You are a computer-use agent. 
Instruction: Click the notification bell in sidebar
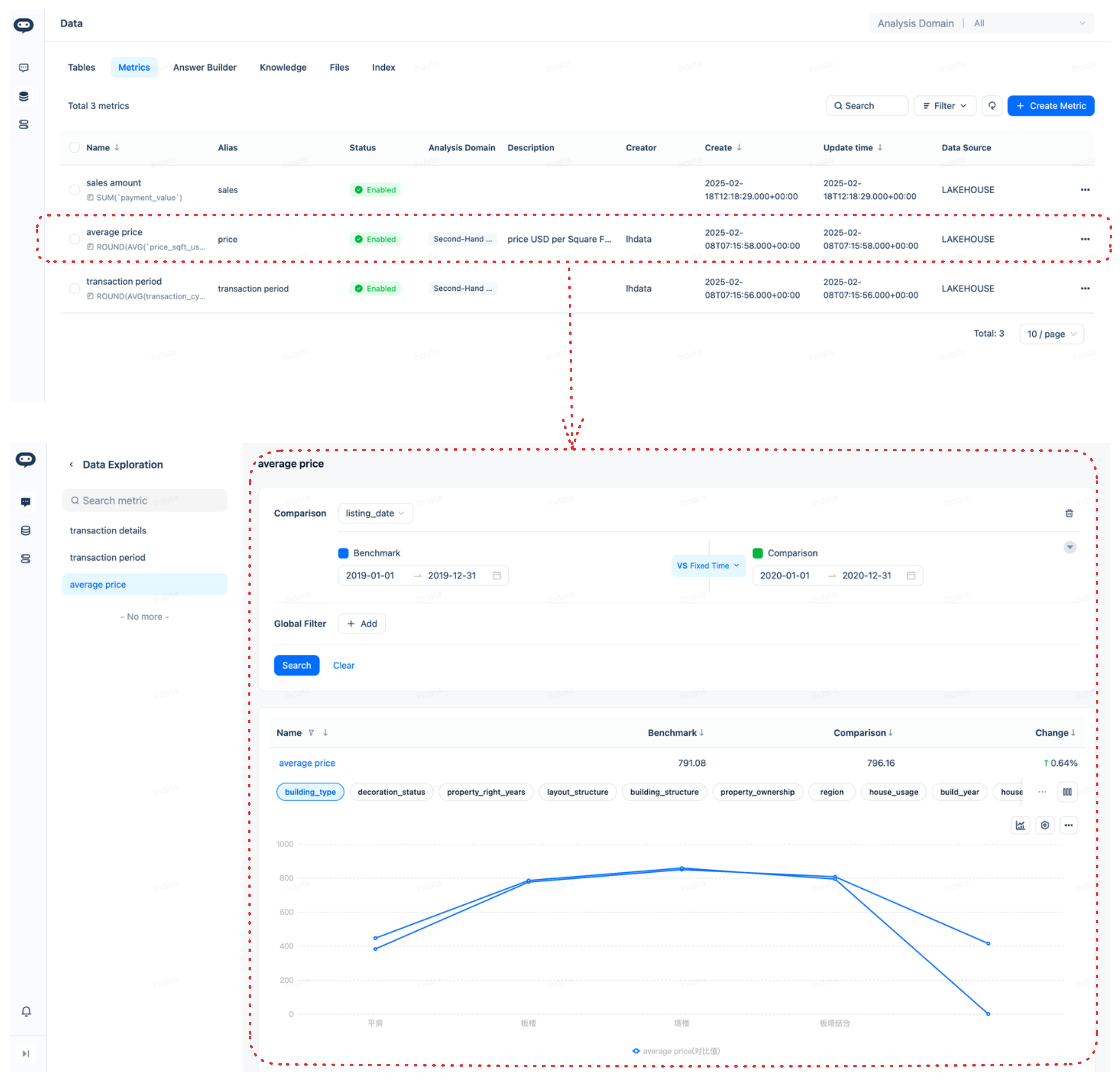(26, 1011)
